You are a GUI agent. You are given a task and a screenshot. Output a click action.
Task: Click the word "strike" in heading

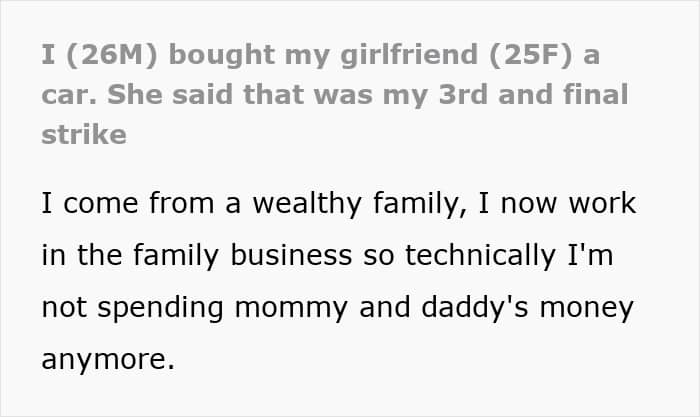pos(83,134)
